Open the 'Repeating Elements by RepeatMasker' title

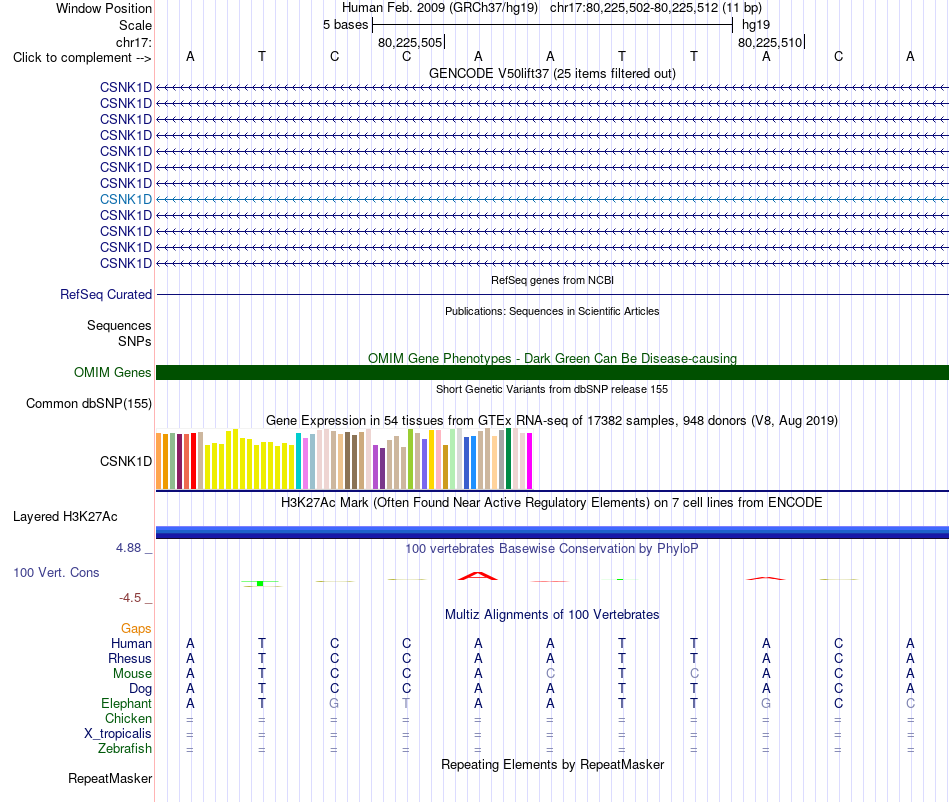552,764
